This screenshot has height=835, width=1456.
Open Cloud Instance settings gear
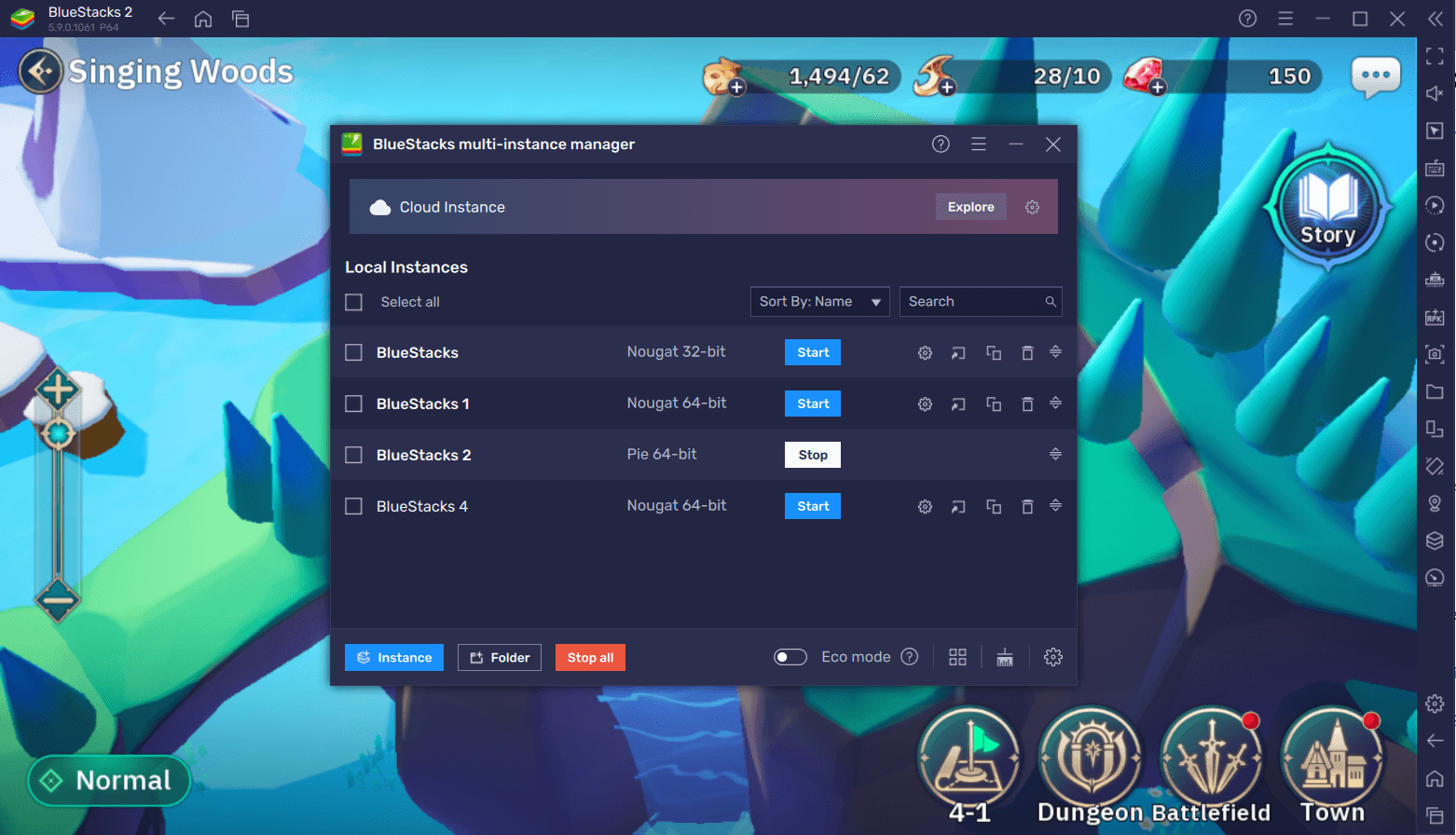1032,207
